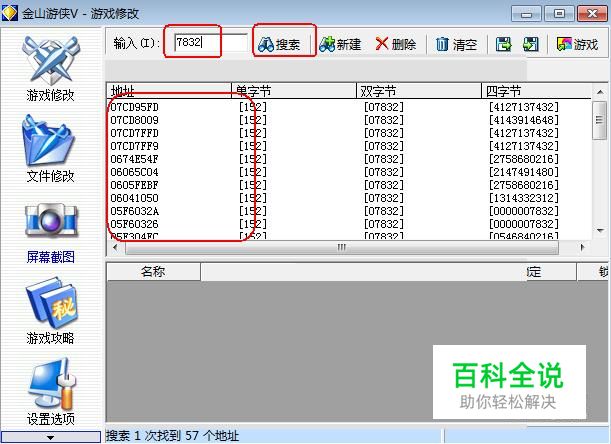611x444 pixels.
Task: Click horizontal scrollbar thumb of results
Action: click(342, 247)
